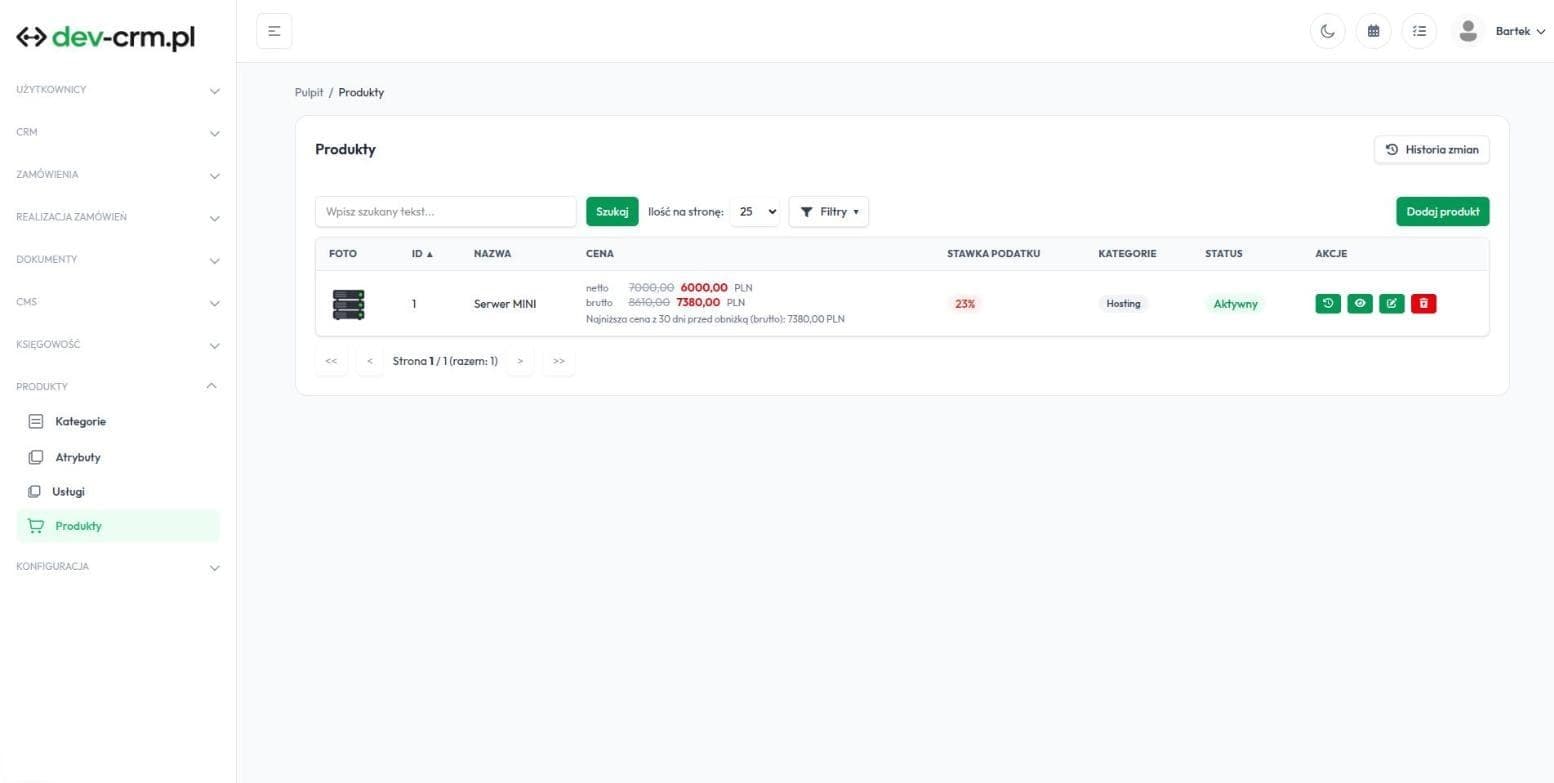Select Produkty in the sidebar submenu
This screenshot has width=1554, height=783.
pyautogui.click(x=118, y=526)
